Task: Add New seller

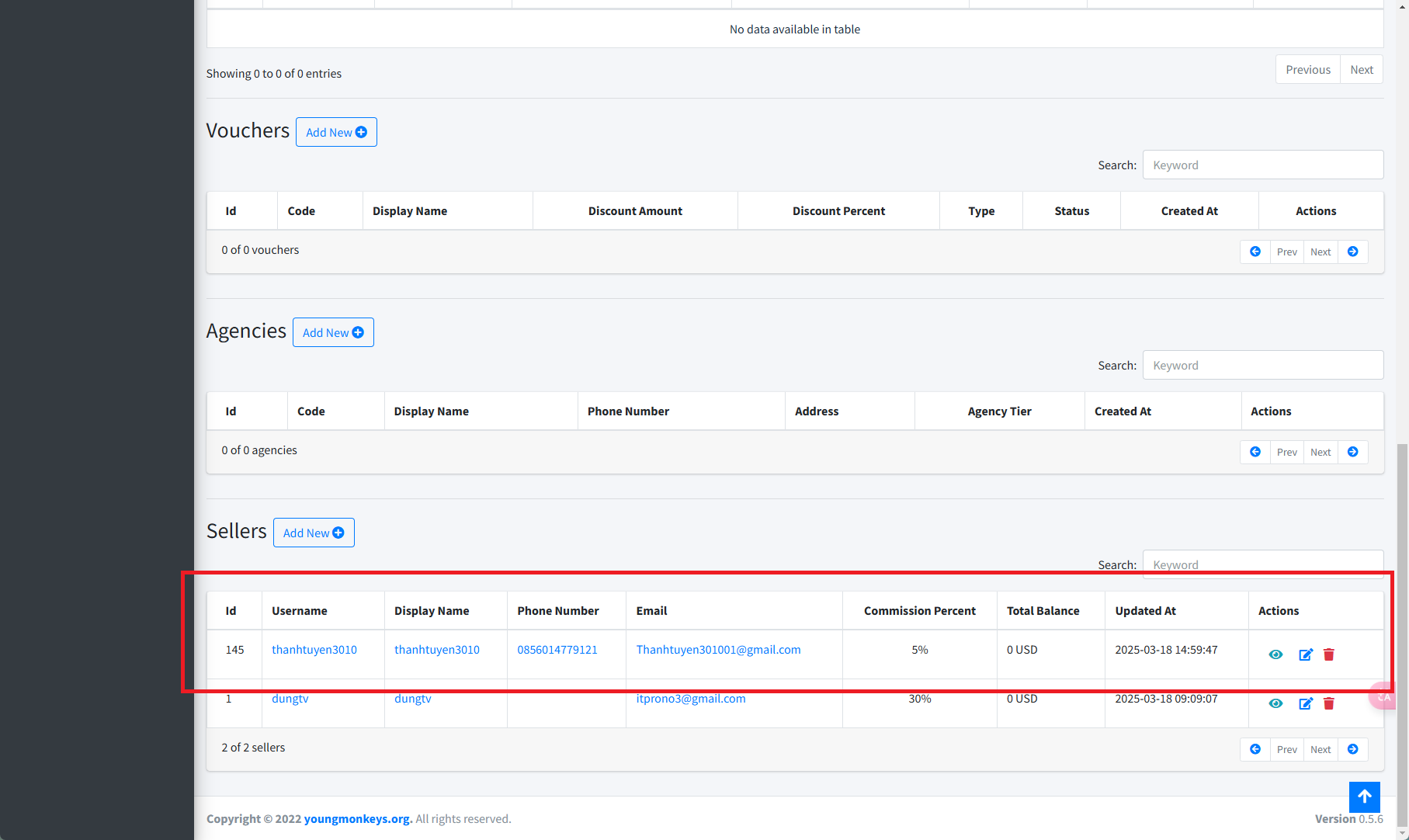Action: (314, 533)
